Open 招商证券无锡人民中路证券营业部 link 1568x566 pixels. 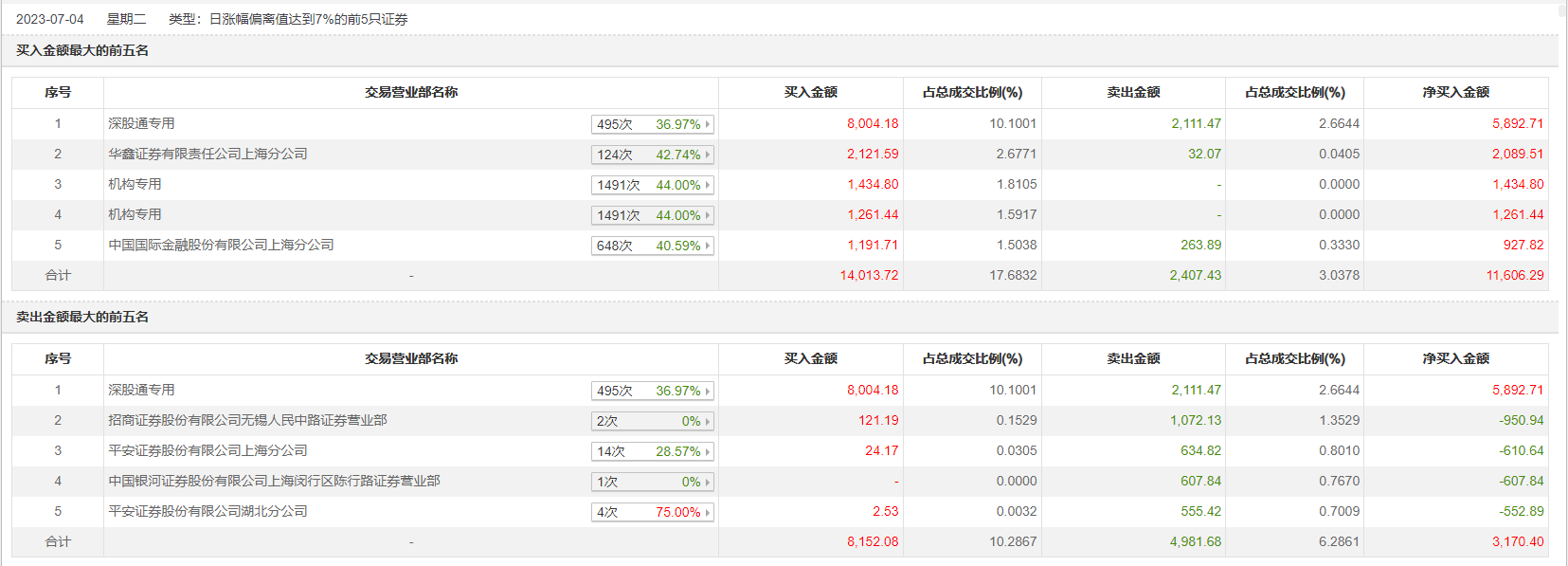click(247, 420)
